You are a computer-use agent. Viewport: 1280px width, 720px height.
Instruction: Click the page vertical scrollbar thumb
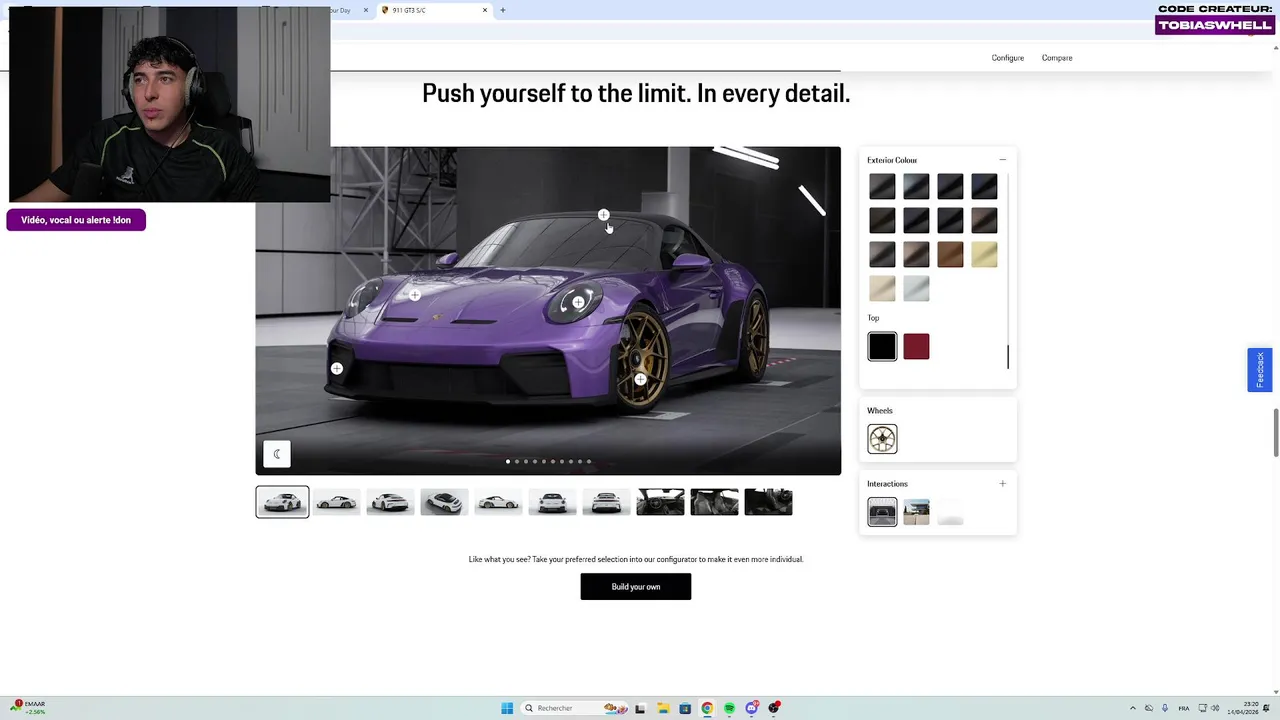point(1275,432)
